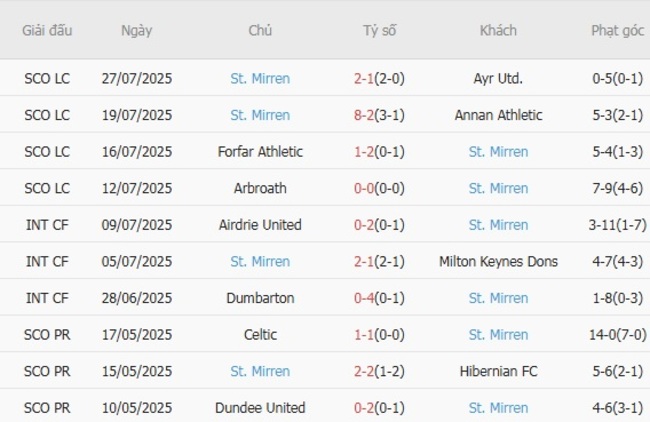Select Forfar Athletic in the home column
This screenshot has height=422, width=650.
260,152
